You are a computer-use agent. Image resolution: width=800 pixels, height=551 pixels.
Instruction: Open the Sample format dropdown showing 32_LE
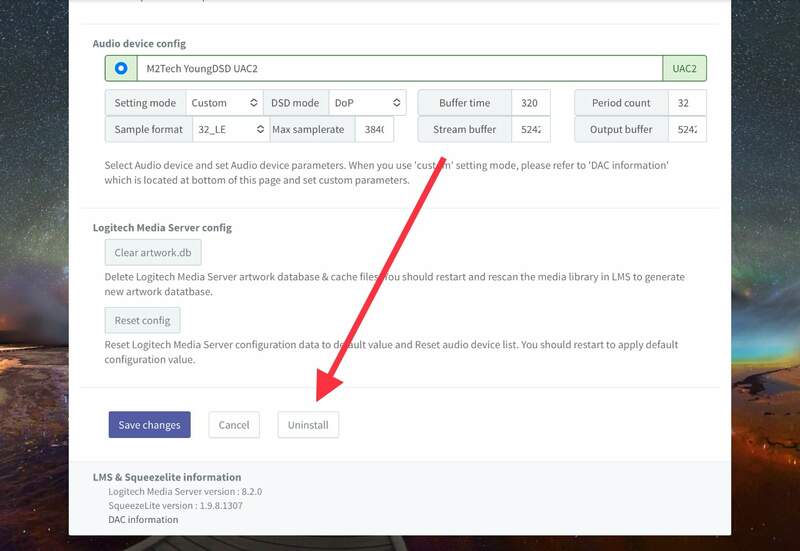(x=230, y=129)
